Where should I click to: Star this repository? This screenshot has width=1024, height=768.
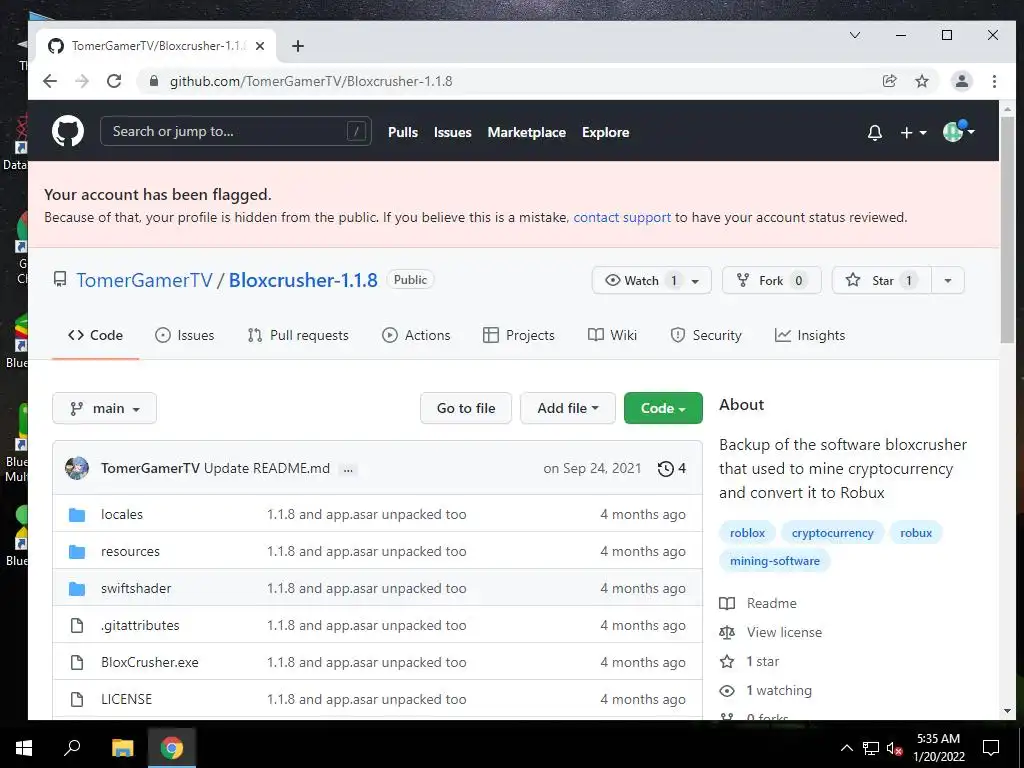(x=882, y=280)
